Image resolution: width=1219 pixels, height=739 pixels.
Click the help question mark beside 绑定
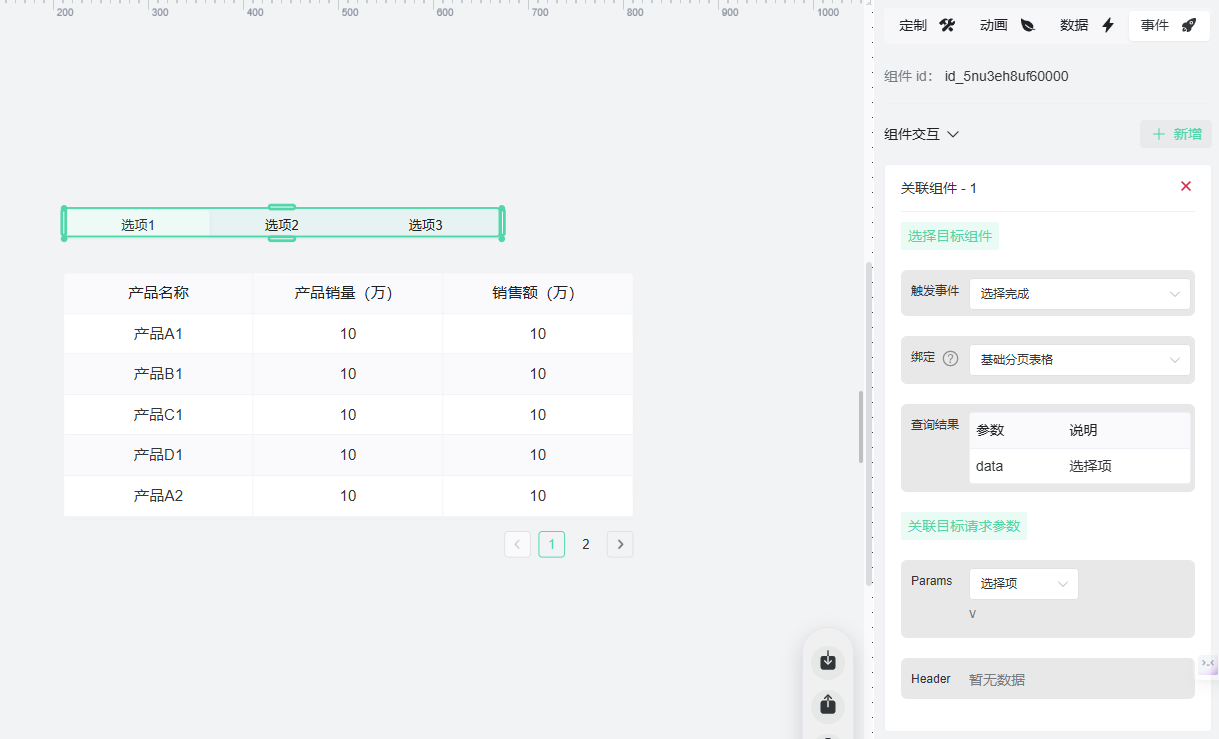click(951, 358)
